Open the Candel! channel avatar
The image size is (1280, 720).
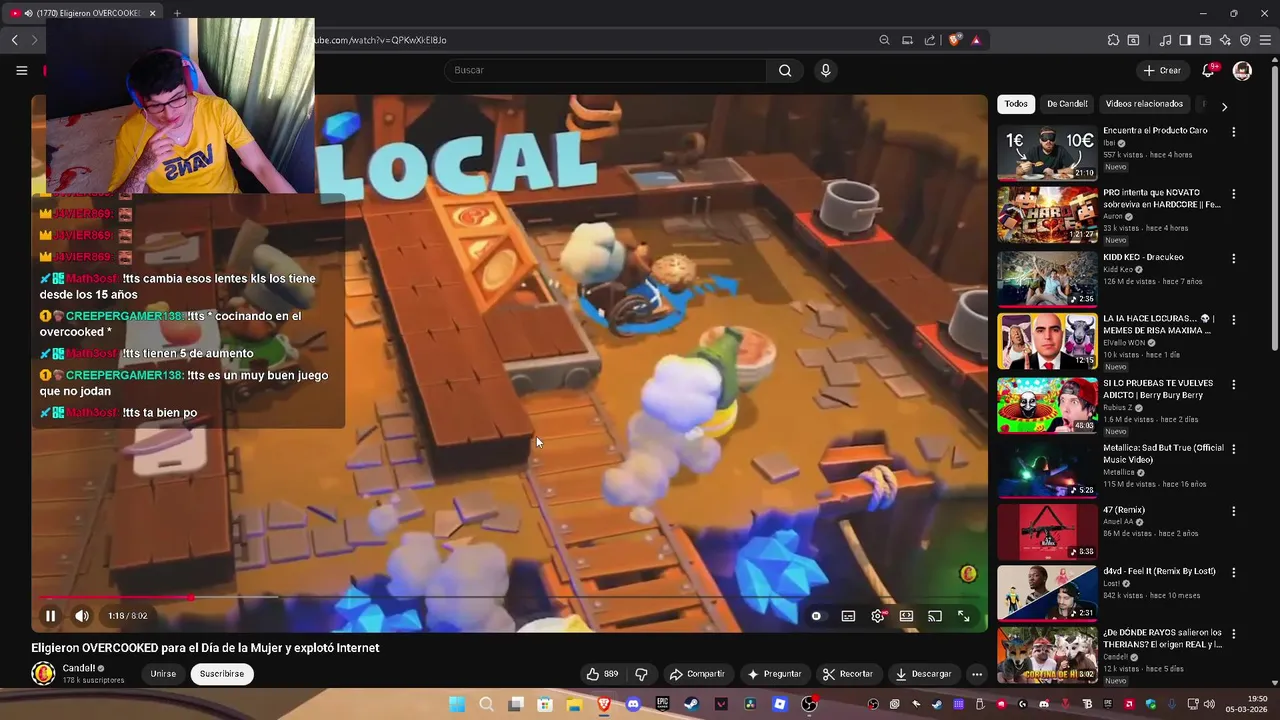pos(43,674)
